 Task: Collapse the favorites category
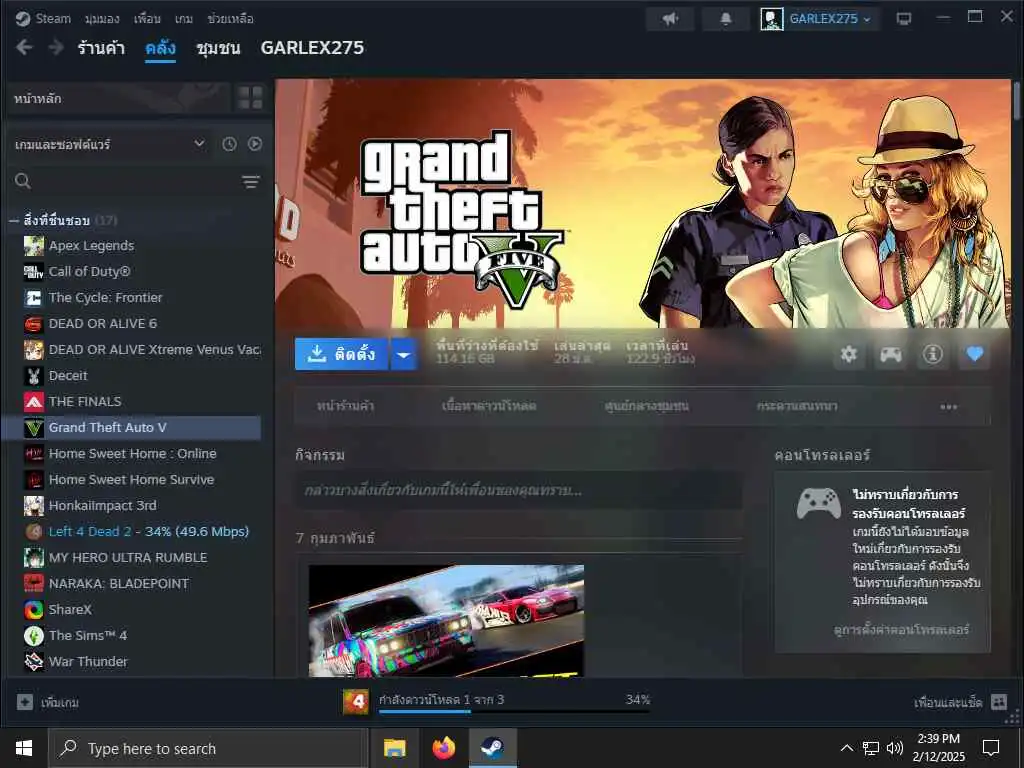point(14,221)
